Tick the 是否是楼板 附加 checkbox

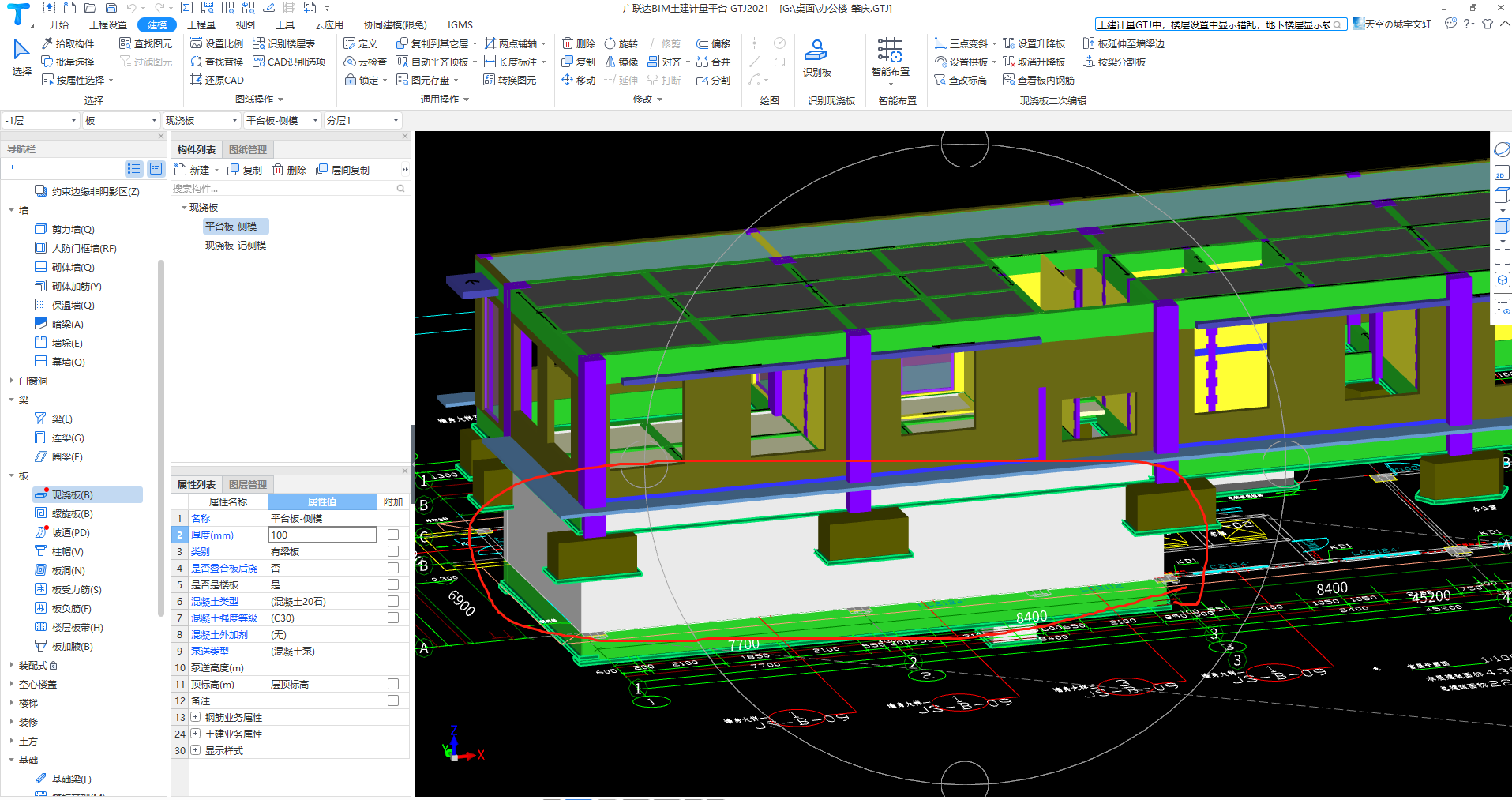(x=393, y=584)
